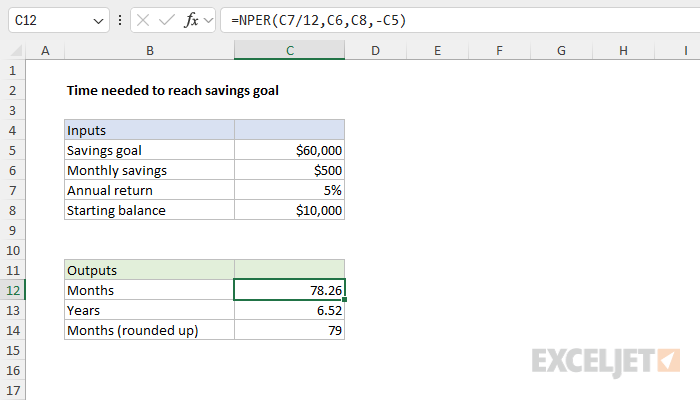Select the 'Outputs' header cell
Viewport: 700px width, 400px height.
pyautogui.click(x=150, y=270)
